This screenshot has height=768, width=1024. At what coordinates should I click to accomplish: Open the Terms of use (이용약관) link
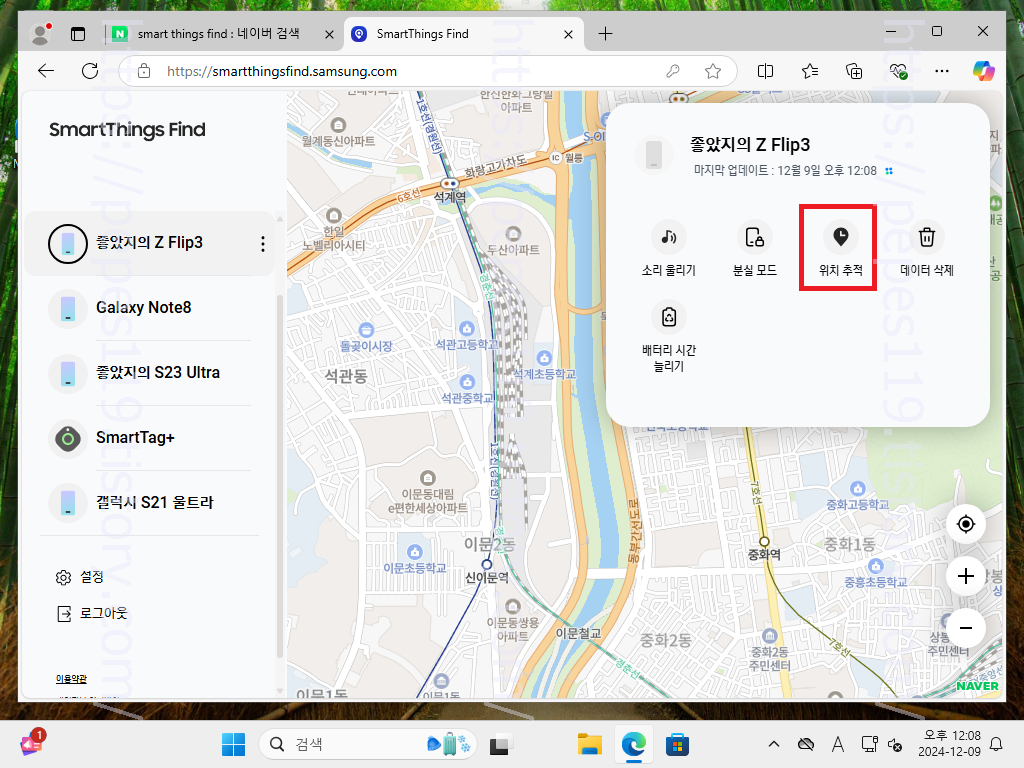pos(71,679)
